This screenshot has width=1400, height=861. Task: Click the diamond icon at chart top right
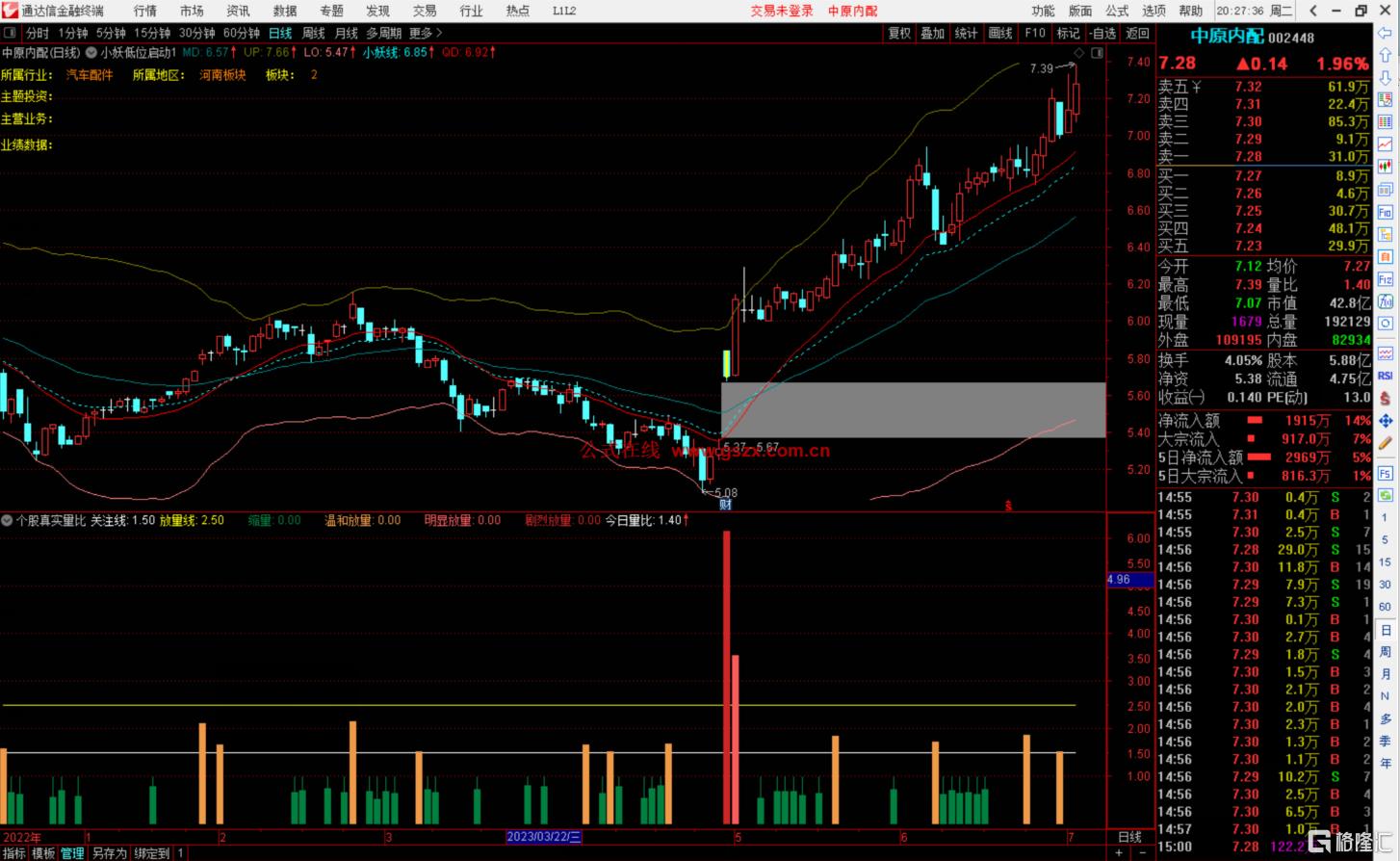coord(1079,52)
